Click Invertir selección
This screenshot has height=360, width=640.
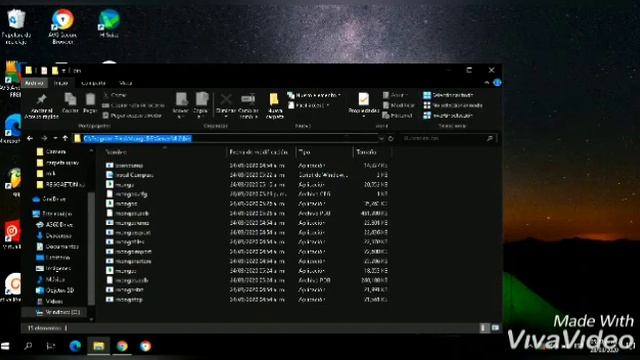point(448,116)
